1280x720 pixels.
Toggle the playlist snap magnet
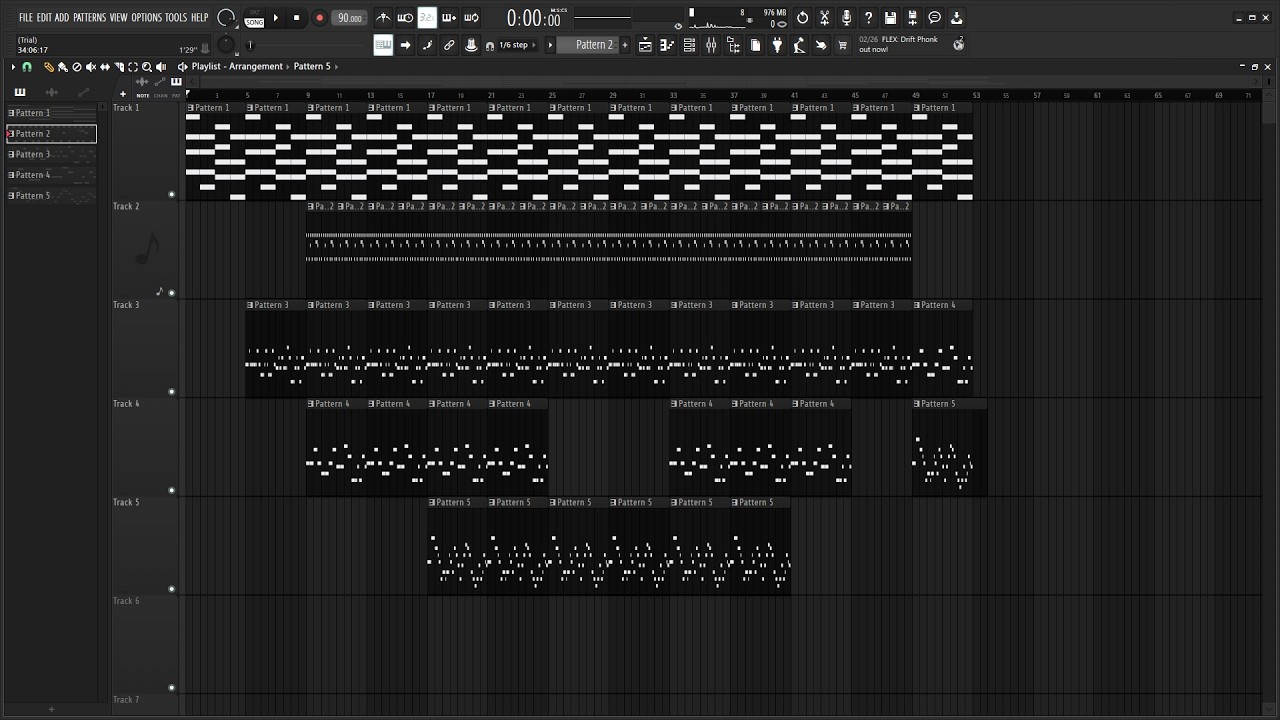[x=27, y=67]
